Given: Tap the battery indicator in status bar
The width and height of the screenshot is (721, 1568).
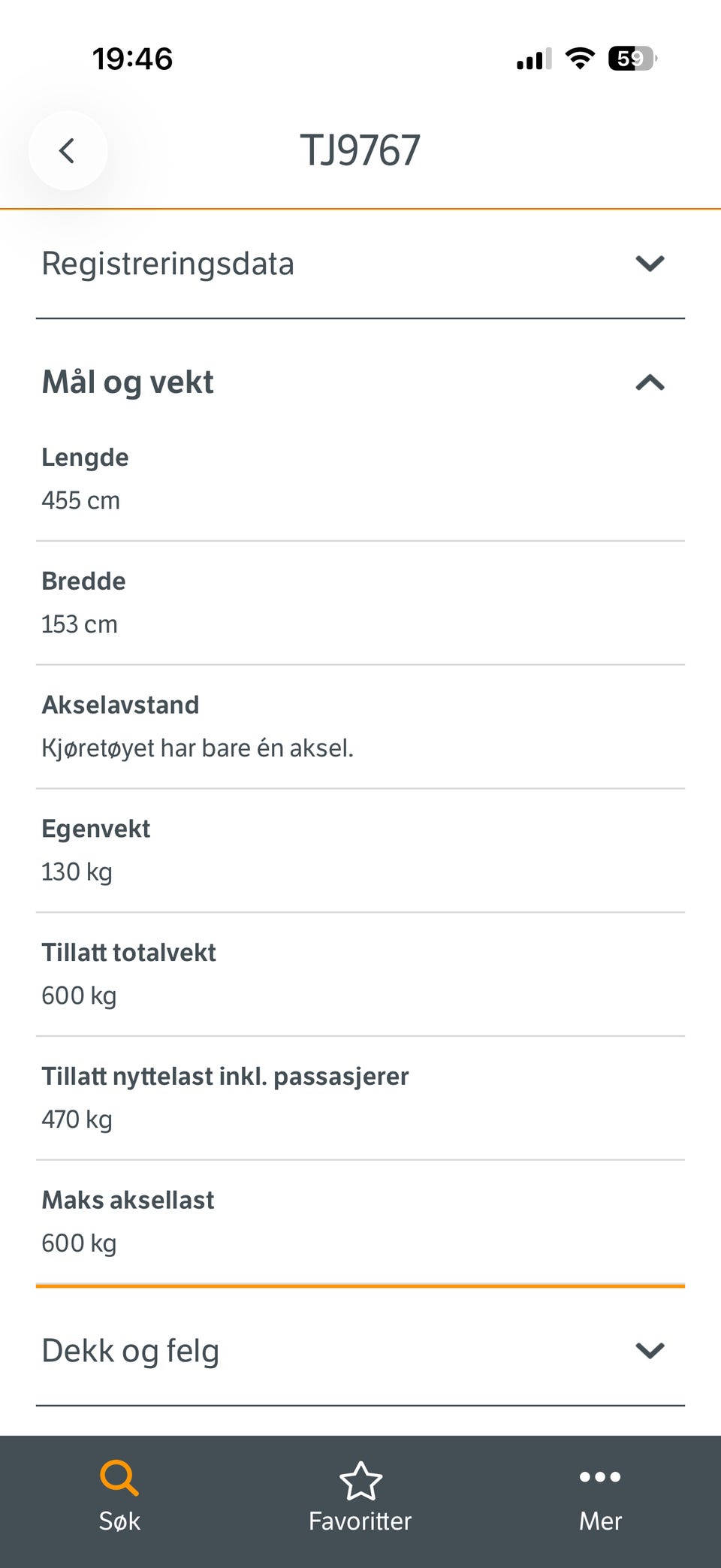Looking at the screenshot, I should [x=632, y=58].
